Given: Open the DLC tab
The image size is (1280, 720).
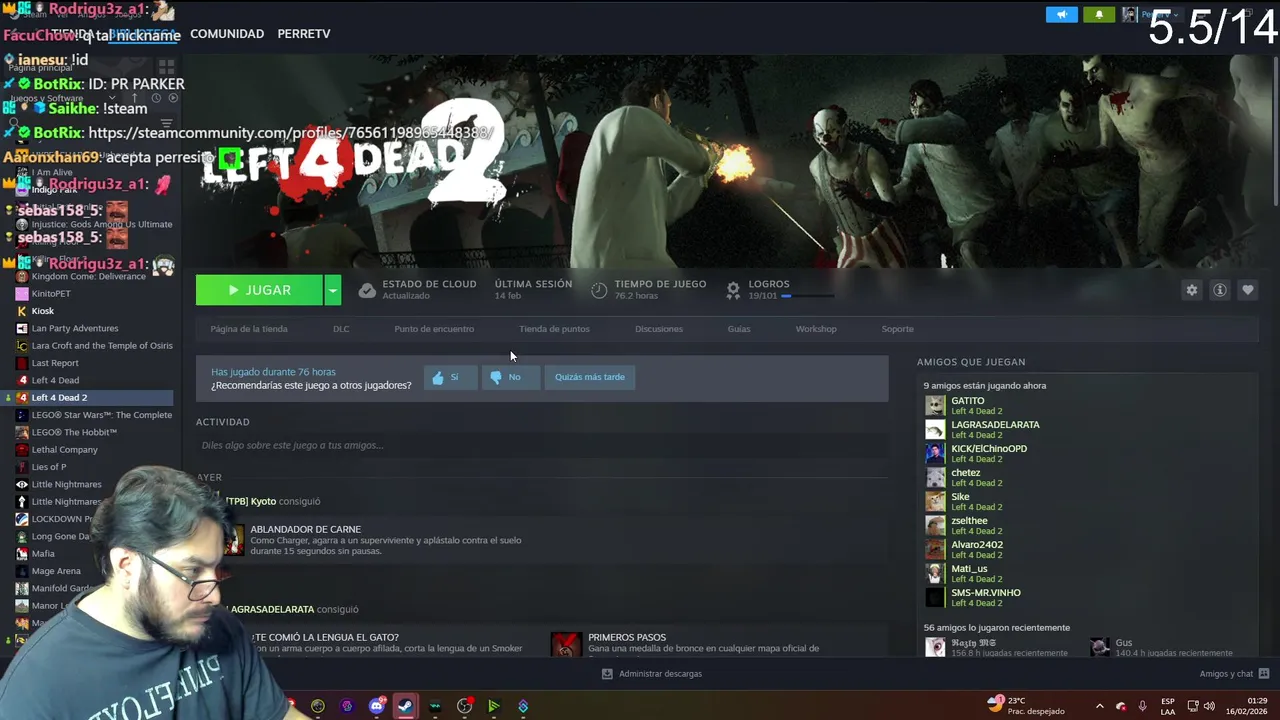Looking at the screenshot, I should pos(341,329).
